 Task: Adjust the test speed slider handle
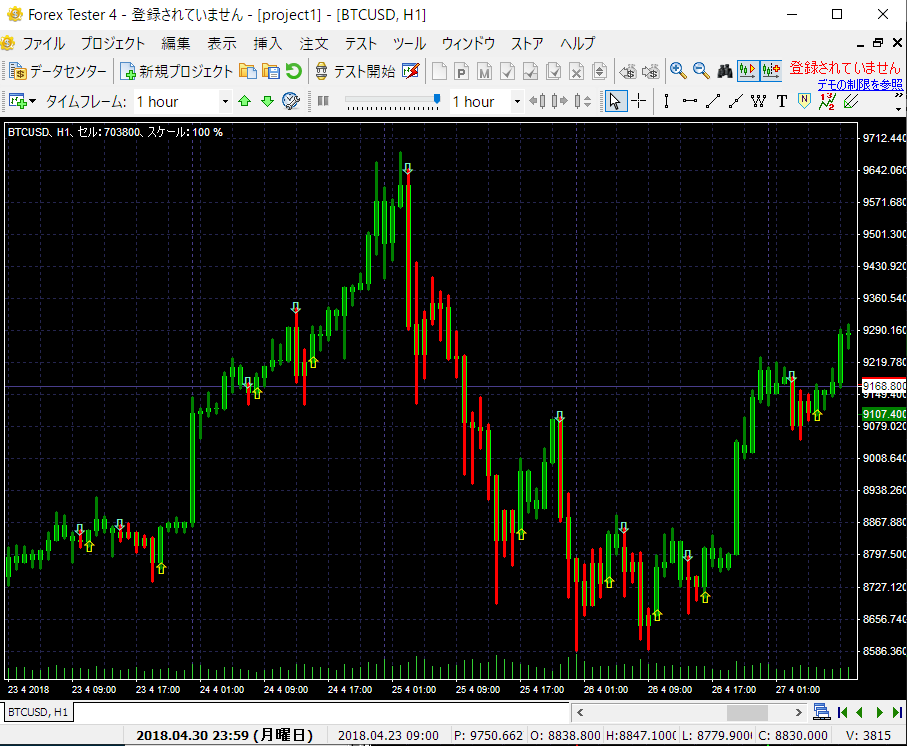[437, 99]
